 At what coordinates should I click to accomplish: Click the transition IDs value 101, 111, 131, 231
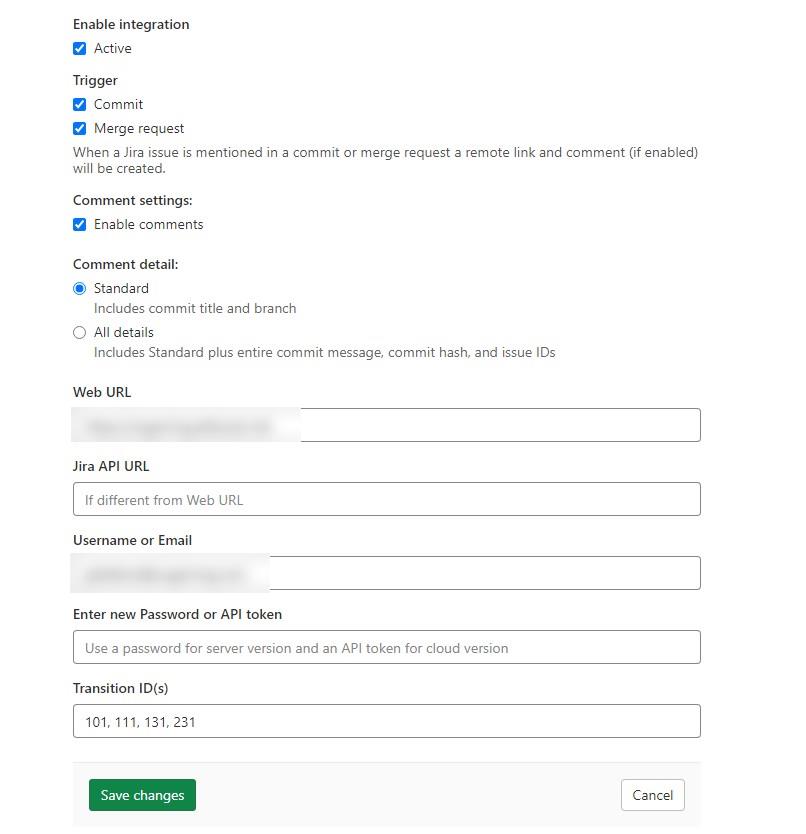134,720
